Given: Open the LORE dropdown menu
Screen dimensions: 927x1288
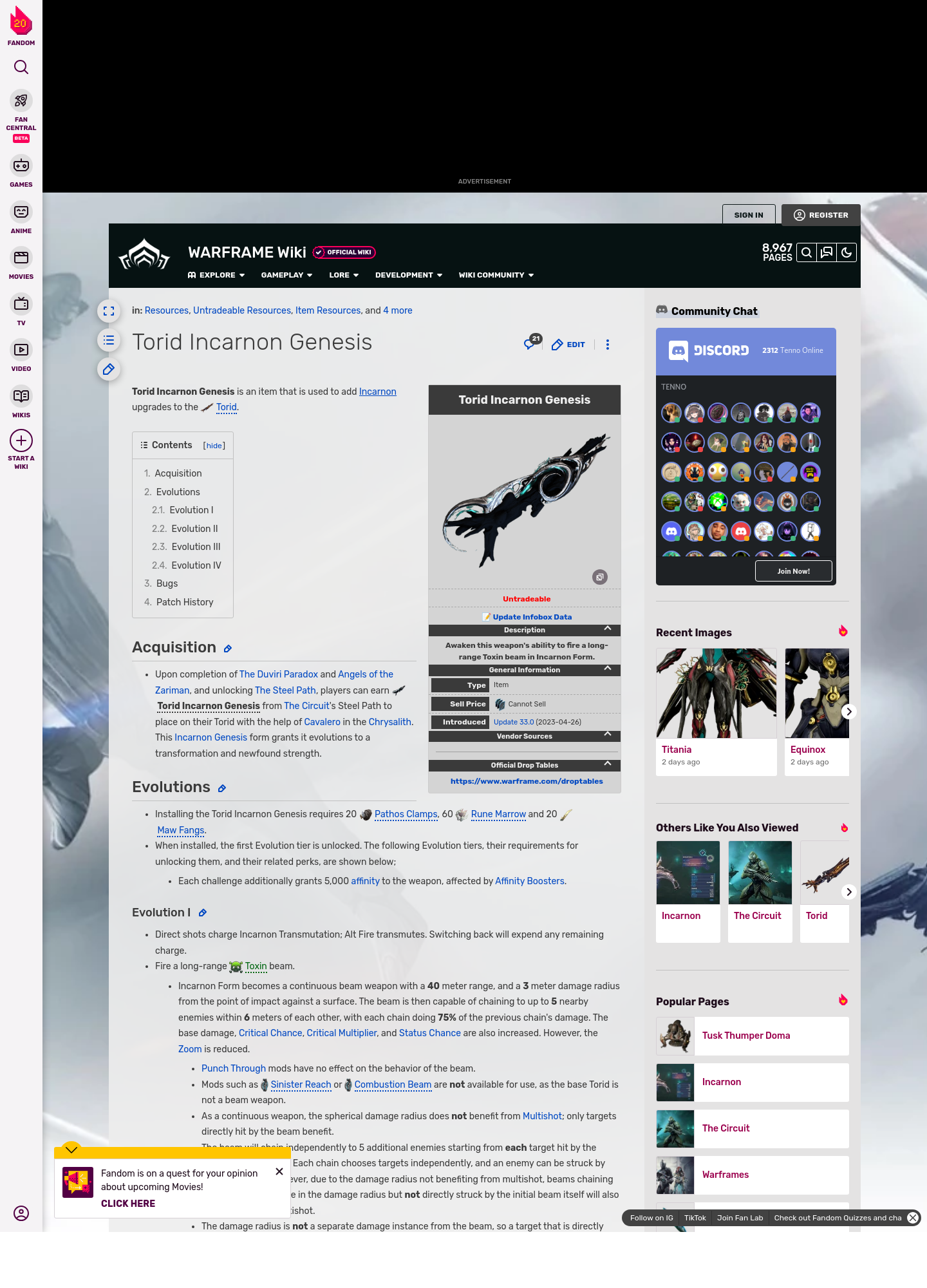Looking at the screenshot, I should pyautogui.click(x=344, y=275).
